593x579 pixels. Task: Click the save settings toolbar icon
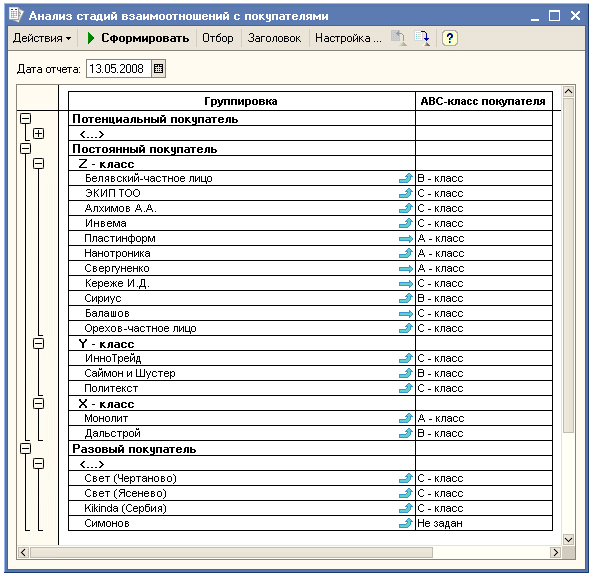coord(422,38)
